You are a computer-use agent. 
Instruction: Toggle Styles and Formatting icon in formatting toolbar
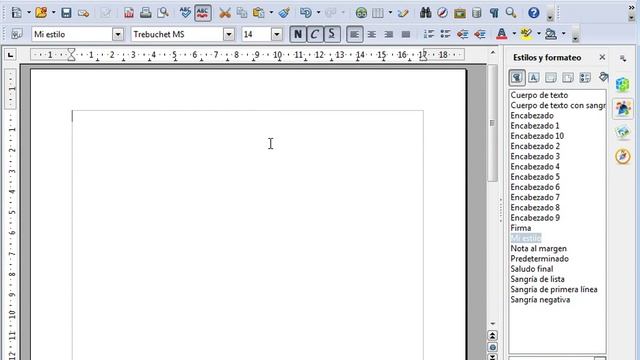[16, 34]
